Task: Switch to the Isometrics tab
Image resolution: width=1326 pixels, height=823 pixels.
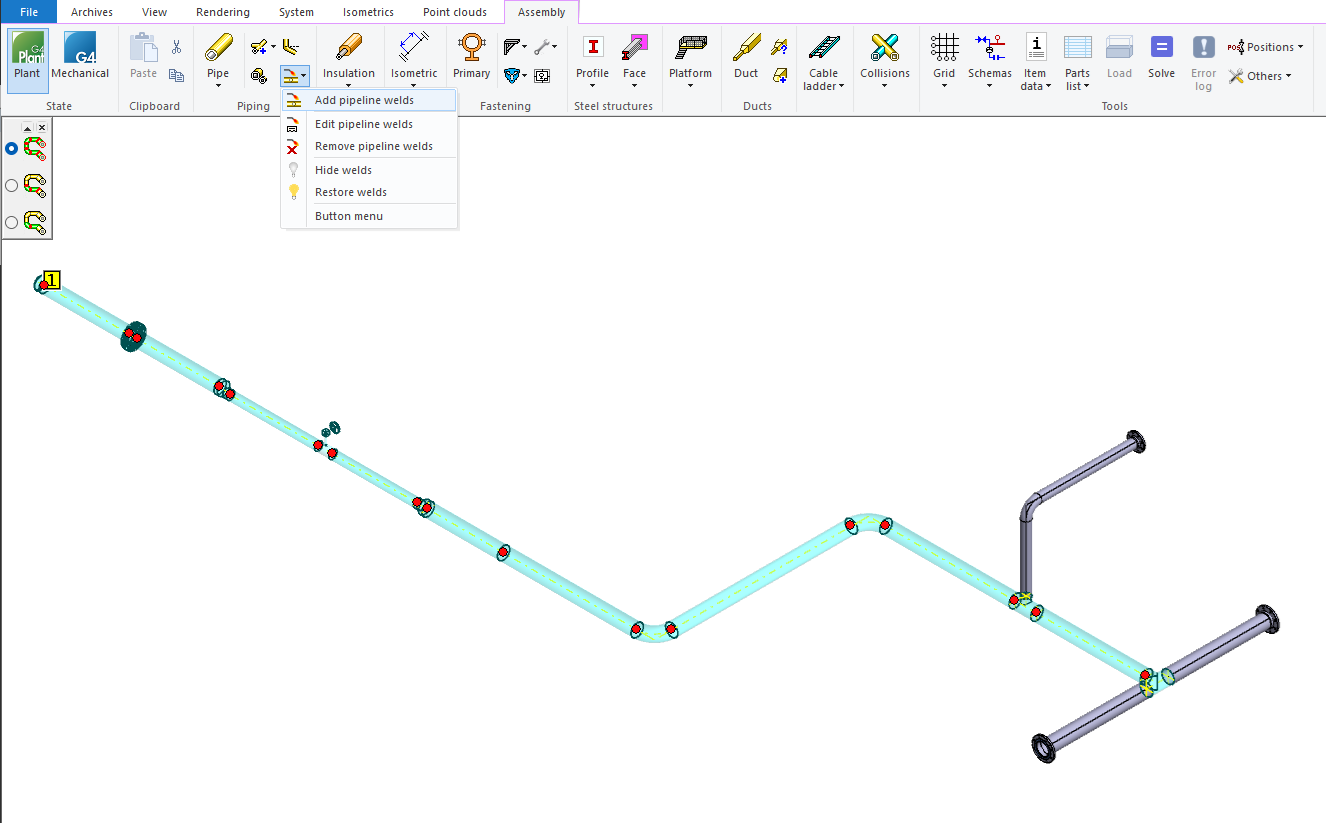Action: [368, 12]
